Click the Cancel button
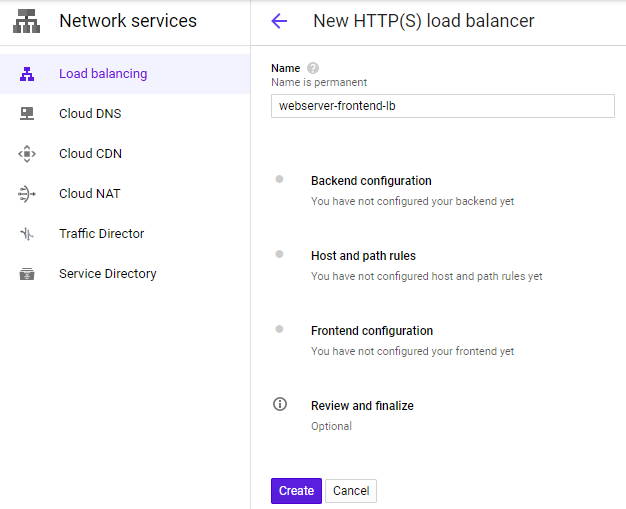The height and width of the screenshot is (509, 626). click(351, 491)
